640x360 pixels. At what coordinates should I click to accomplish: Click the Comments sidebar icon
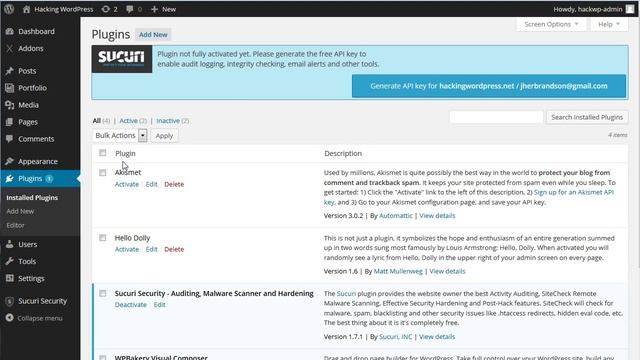point(9,139)
